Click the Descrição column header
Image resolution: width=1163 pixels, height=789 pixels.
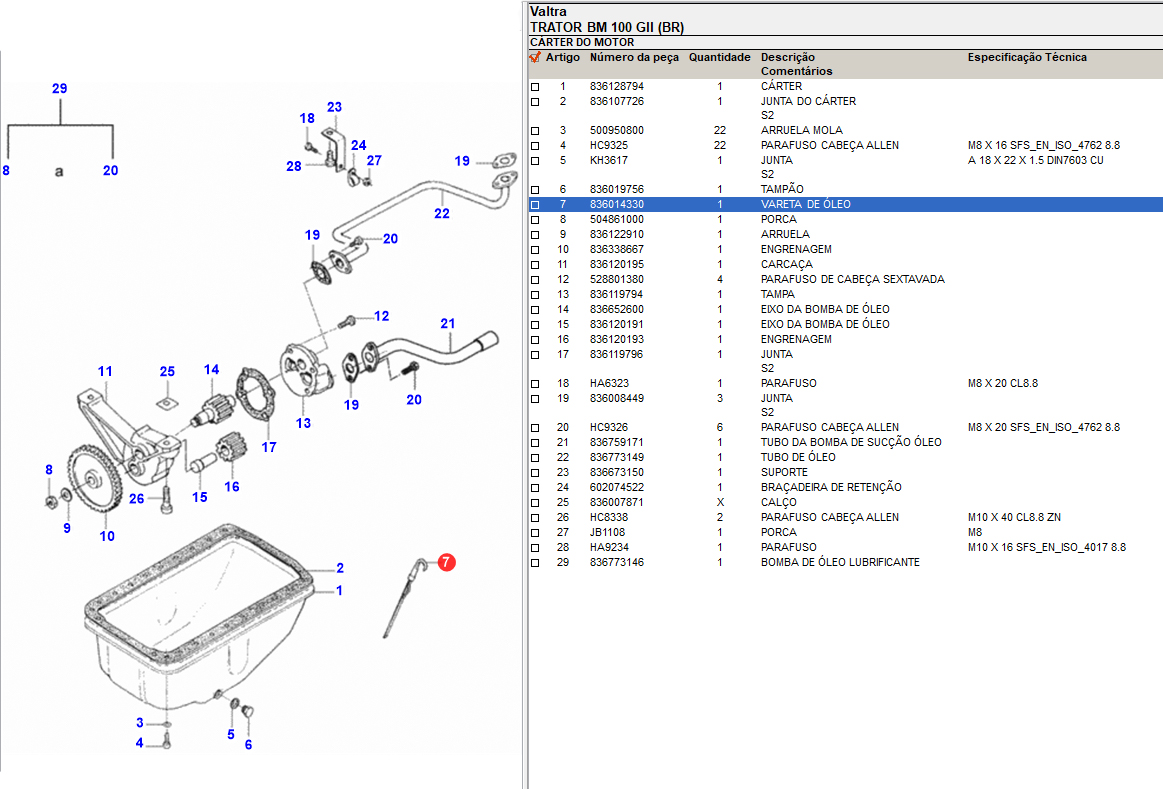point(788,57)
